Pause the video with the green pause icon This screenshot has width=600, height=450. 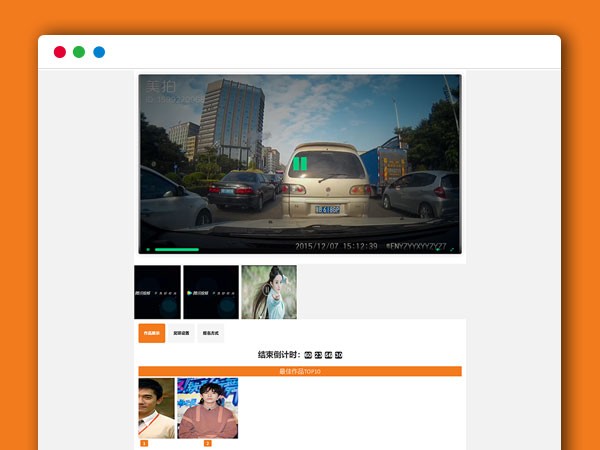point(299,163)
